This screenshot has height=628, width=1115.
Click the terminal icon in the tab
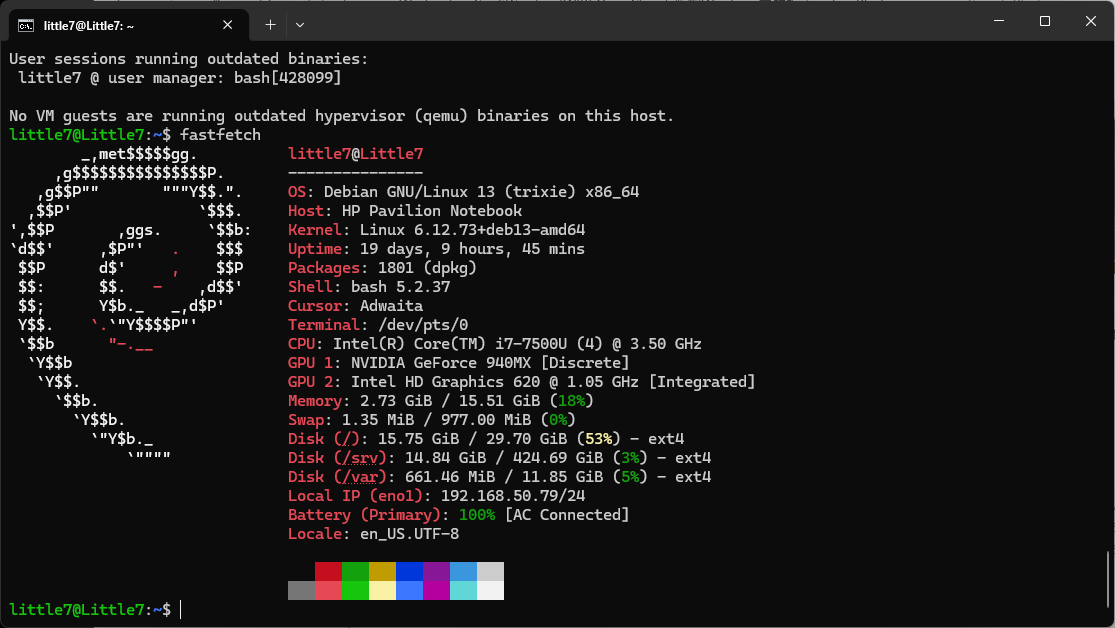coord(27,24)
